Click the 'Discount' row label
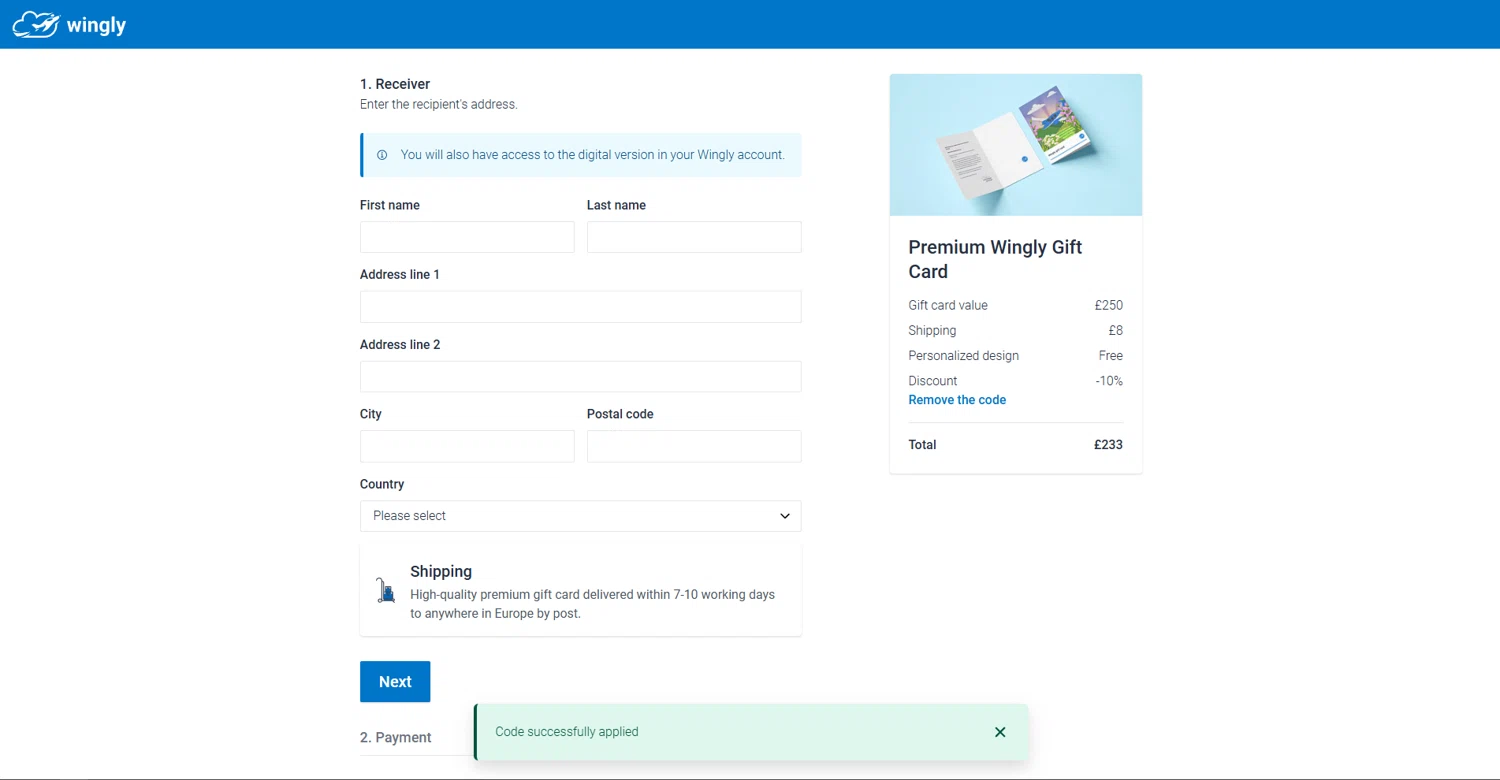 [933, 381]
